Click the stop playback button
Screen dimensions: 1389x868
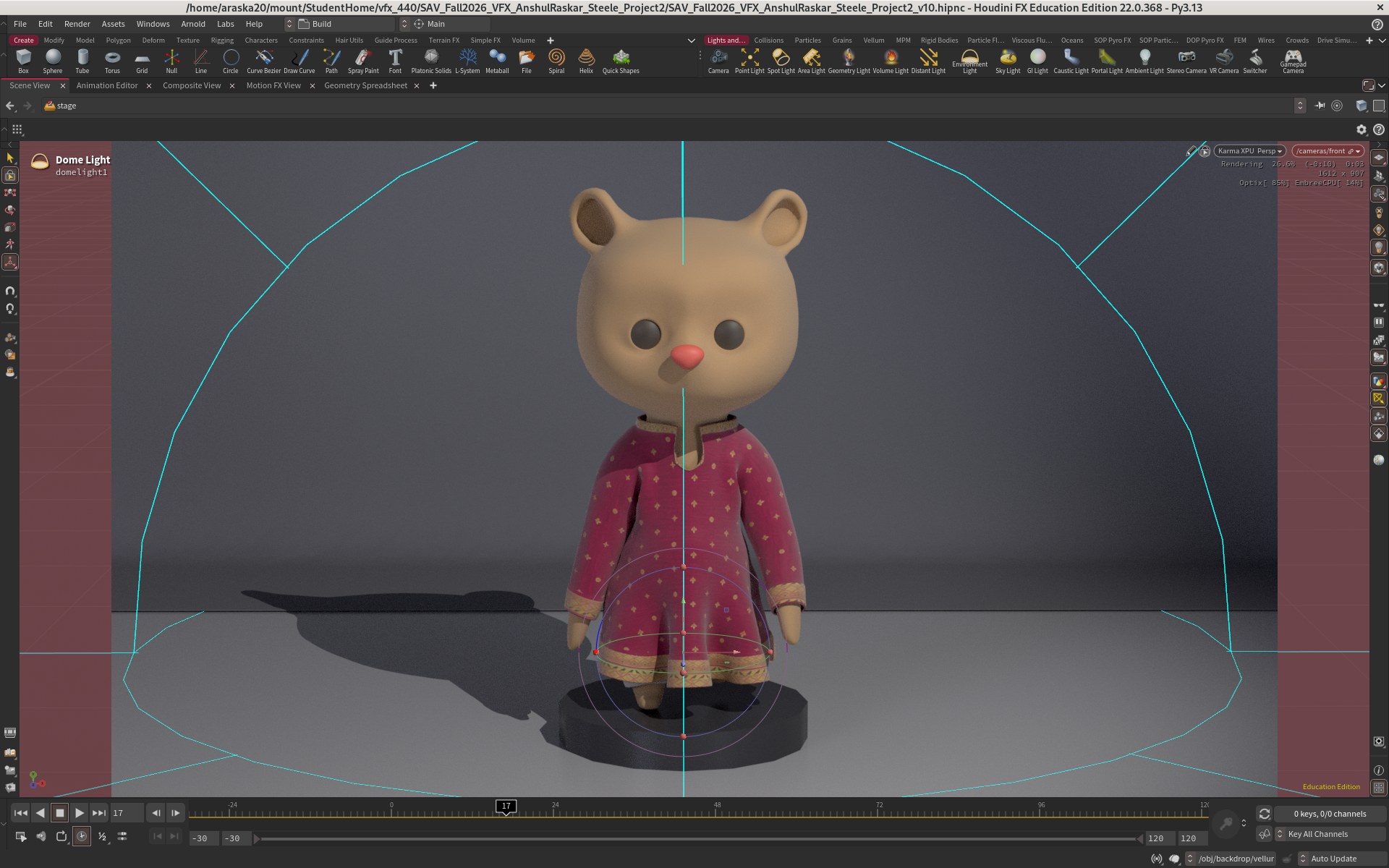click(60, 813)
